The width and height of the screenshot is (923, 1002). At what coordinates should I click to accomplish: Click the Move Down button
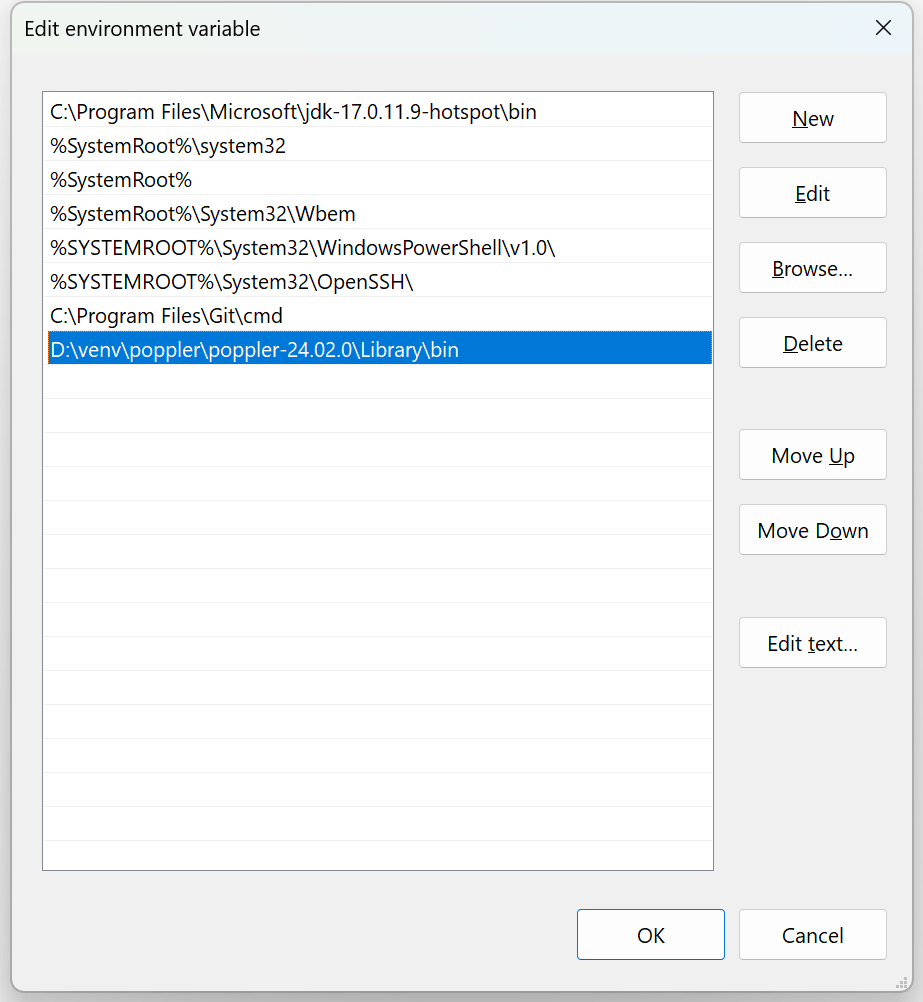[812, 531]
